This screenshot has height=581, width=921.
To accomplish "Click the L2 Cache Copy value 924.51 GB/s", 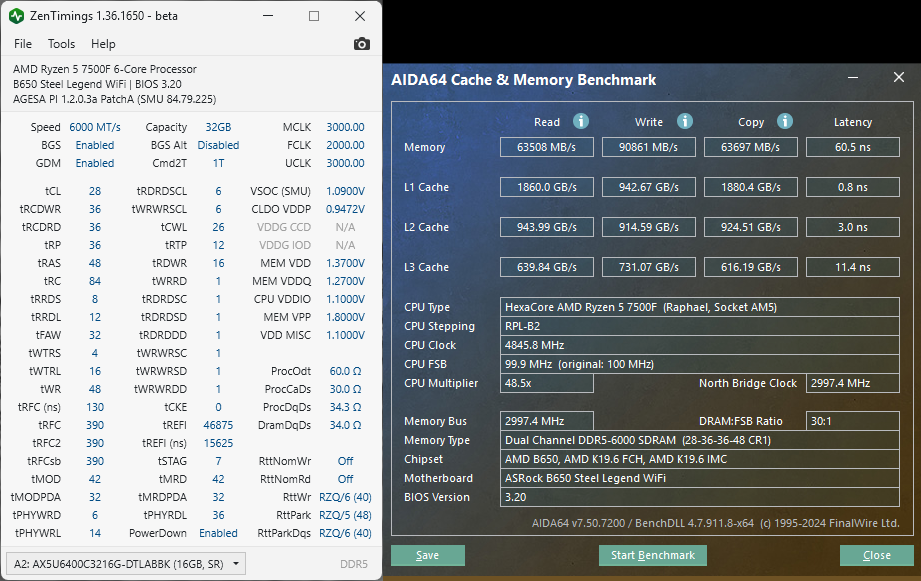I will [x=751, y=227].
